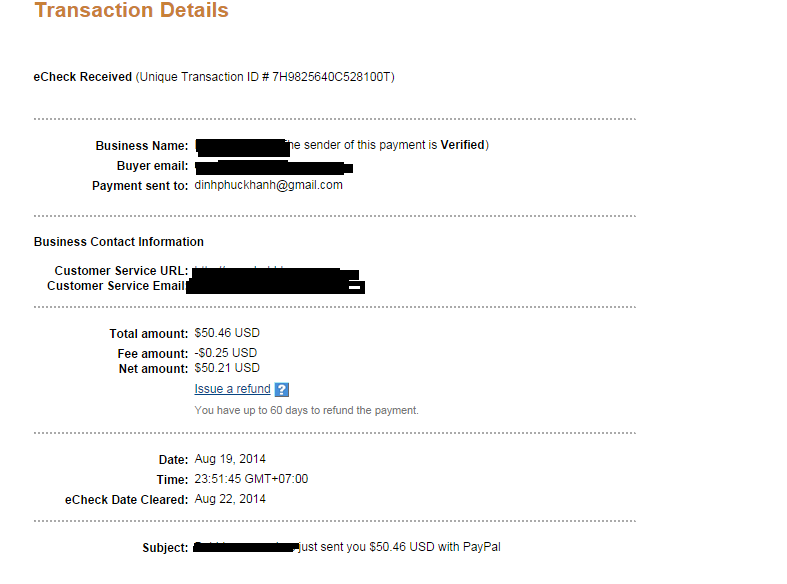Click the Business Contact Information heading
The height and width of the screenshot is (584, 787).
119,242
